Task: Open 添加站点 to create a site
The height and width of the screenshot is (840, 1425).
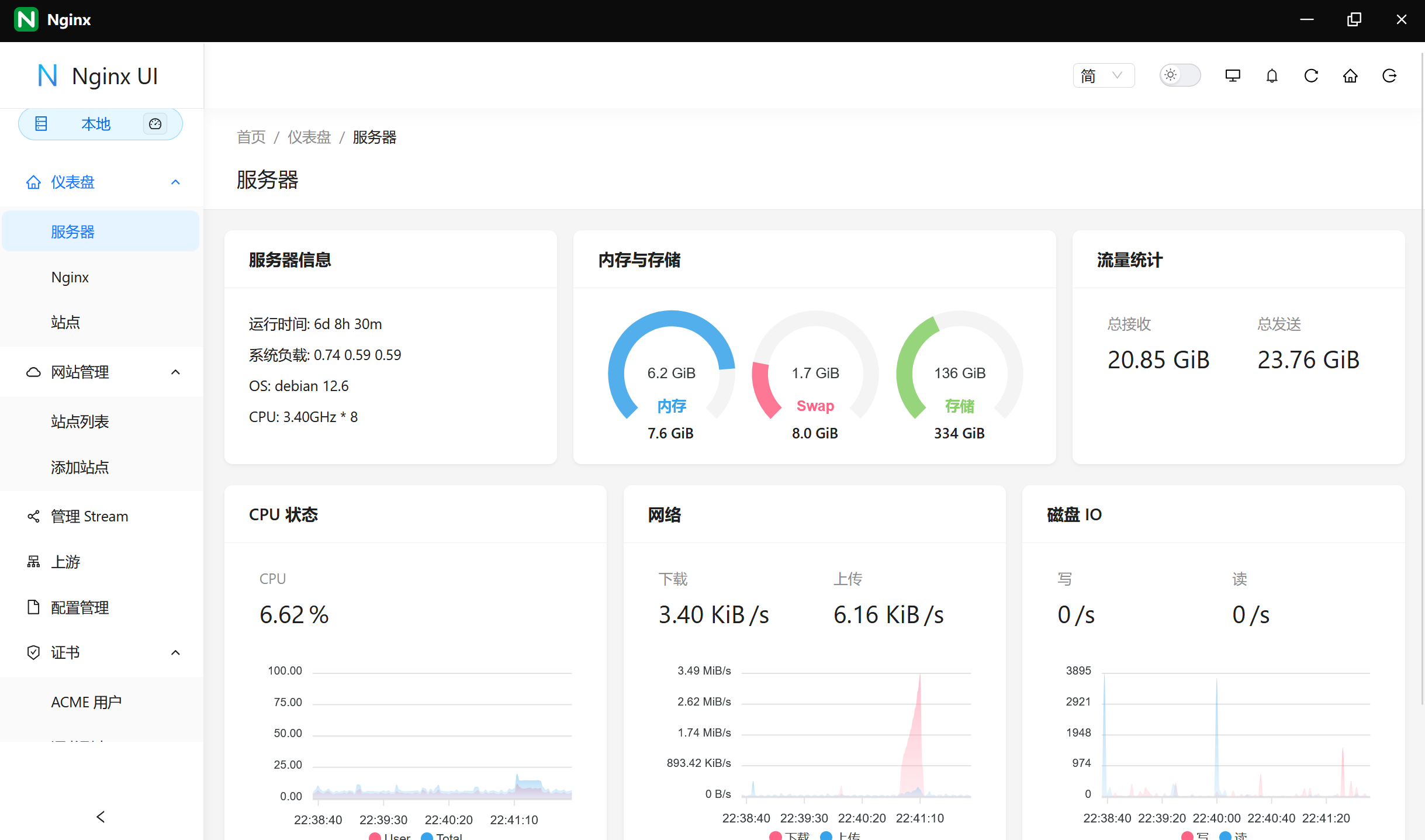Action: 80,467
